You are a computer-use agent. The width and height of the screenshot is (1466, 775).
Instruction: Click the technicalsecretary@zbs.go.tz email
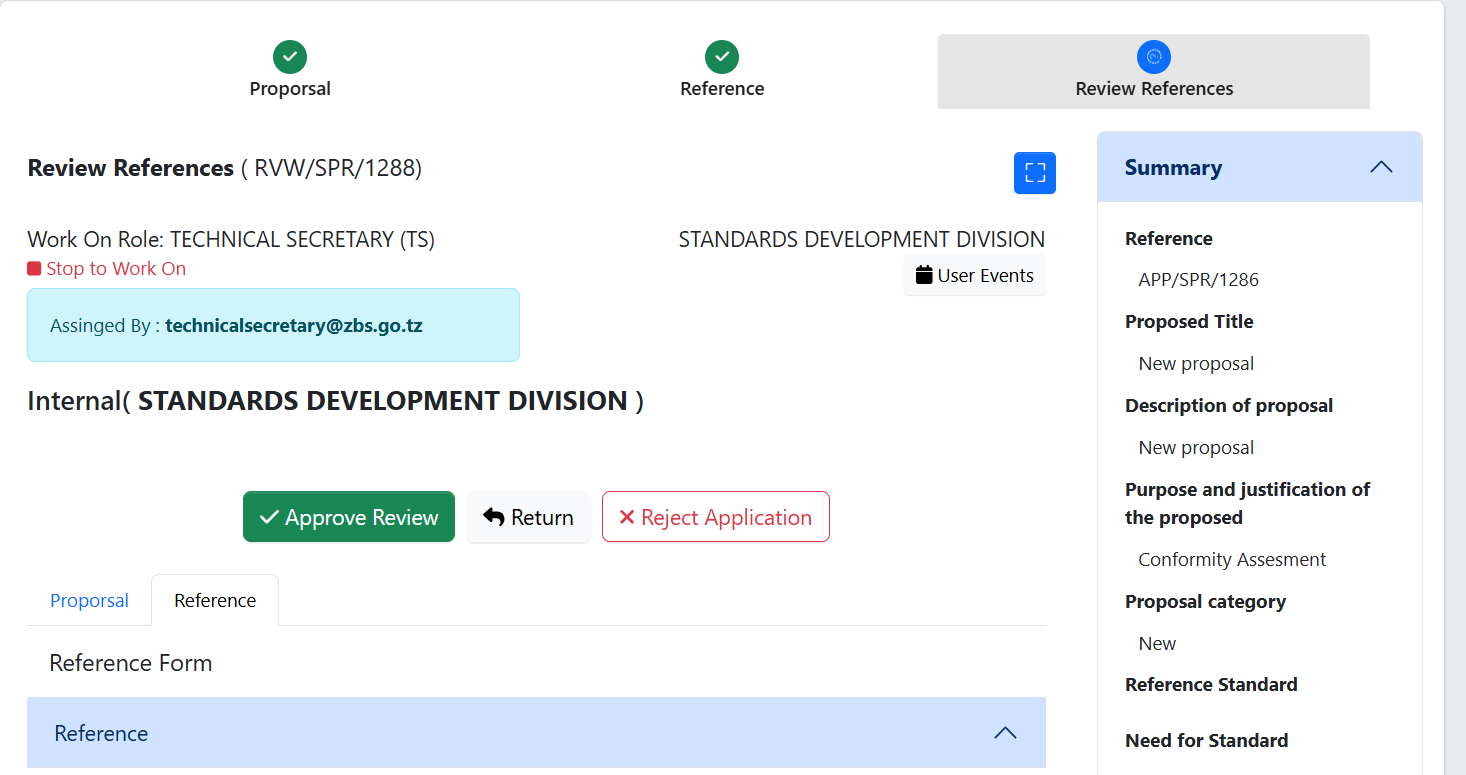point(294,326)
